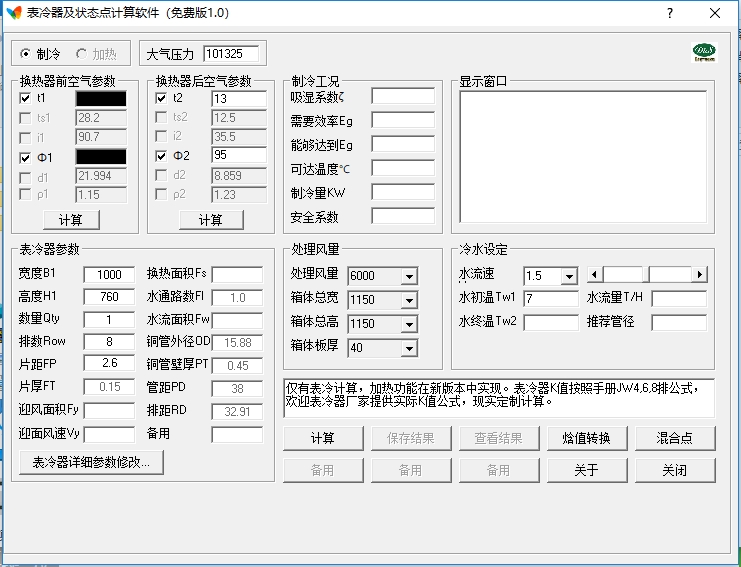Image resolution: width=741 pixels, height=567 pixels.
Task: Open the 箱体板厚 dropdown list
Action: [x=408, y=348]
